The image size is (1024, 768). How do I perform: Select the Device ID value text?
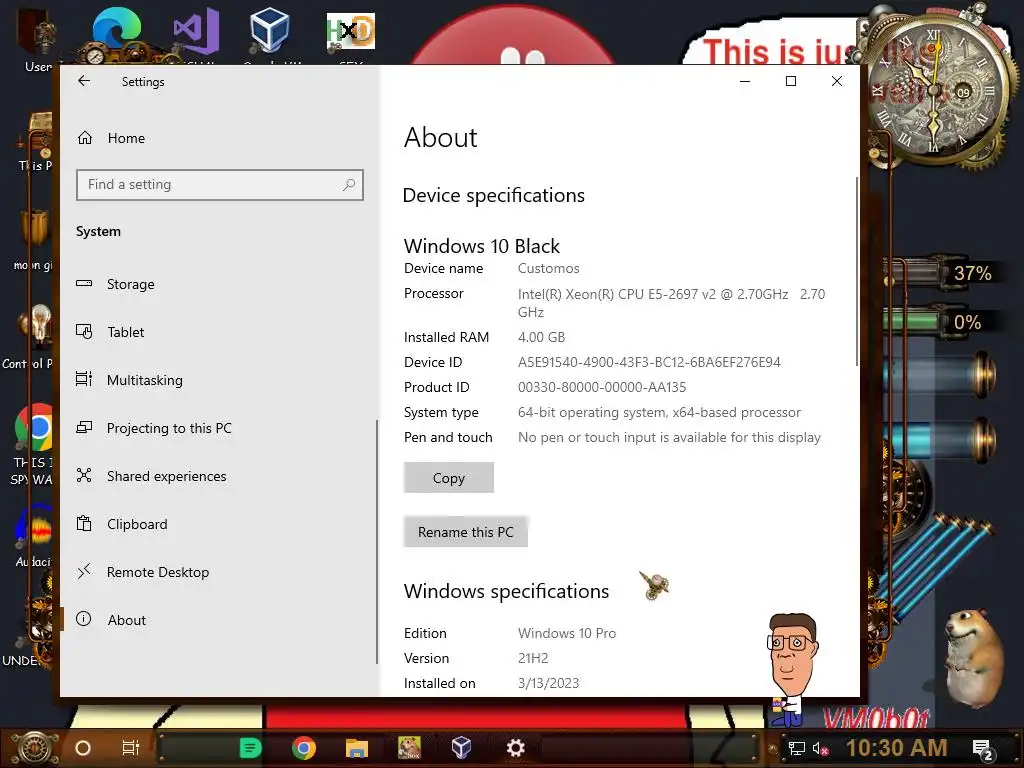click(x=649, y=362)
